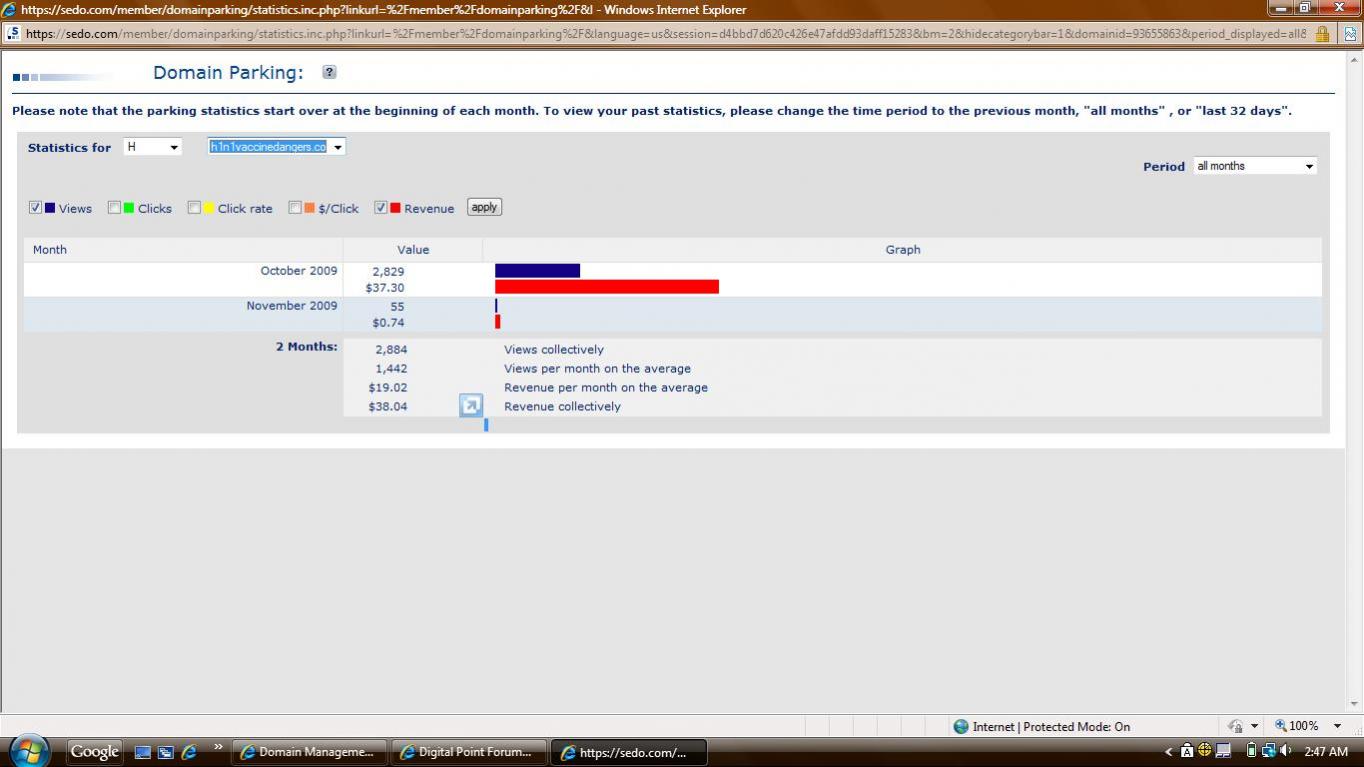
Task: Click the green Clicks color swatch
Action: [x=129, y=208]
